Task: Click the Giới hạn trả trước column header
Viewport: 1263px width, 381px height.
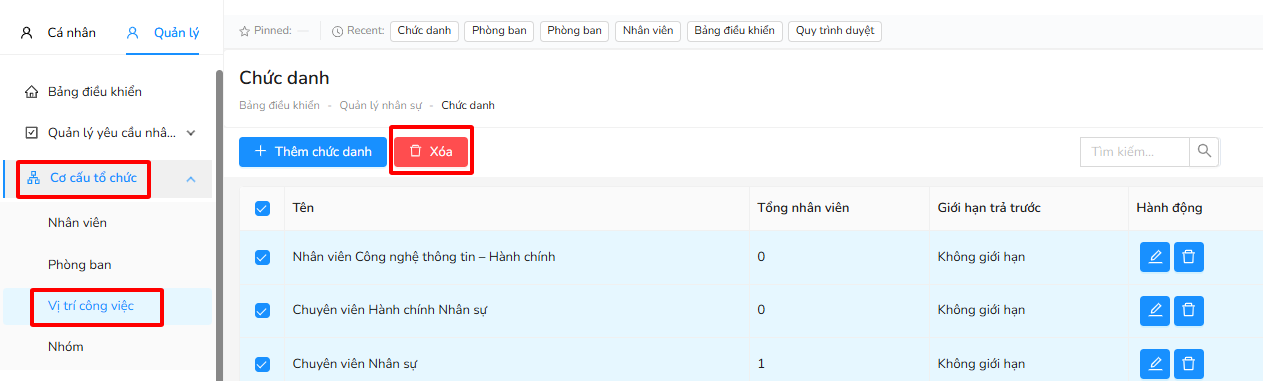Action: coord(989,208)
